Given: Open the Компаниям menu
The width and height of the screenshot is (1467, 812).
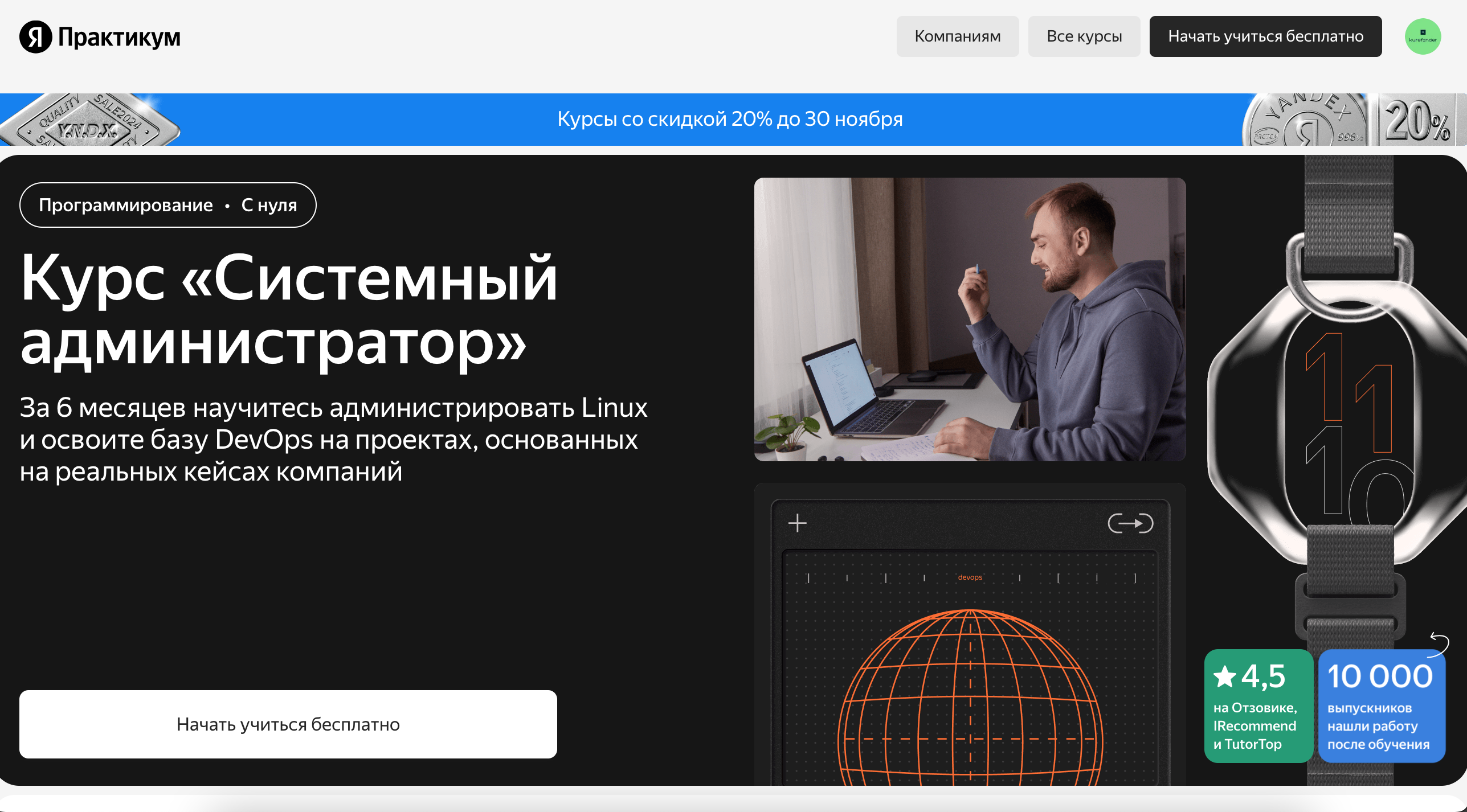Looking at the screenshot, I should [x=957, y=36].
